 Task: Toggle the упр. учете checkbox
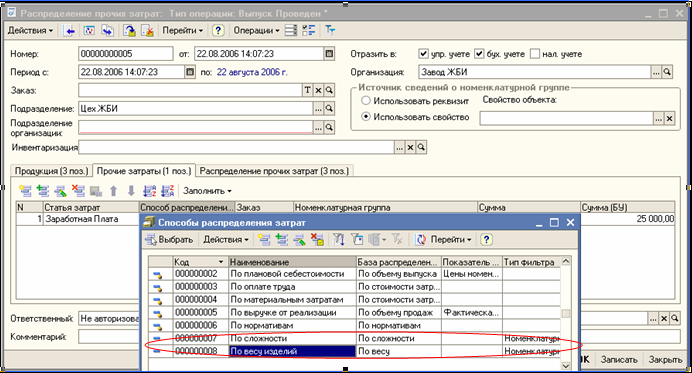click(423, 54)
